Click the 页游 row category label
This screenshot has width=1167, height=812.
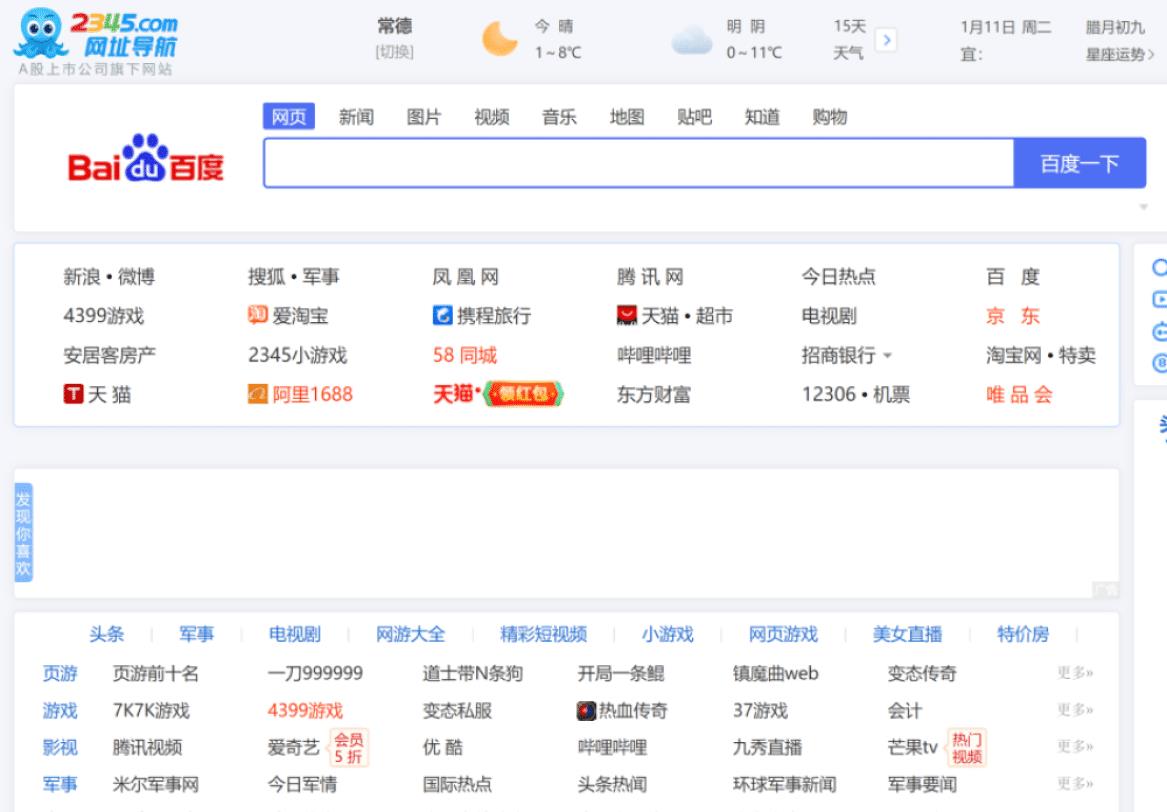pyautogui.click(x=60, y=674)
